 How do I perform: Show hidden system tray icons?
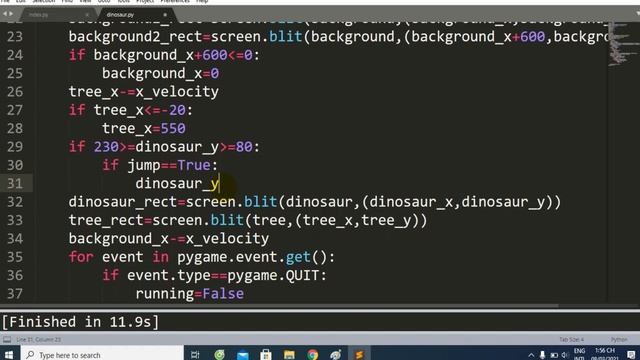pyautogui.click(x=531, y=355)
